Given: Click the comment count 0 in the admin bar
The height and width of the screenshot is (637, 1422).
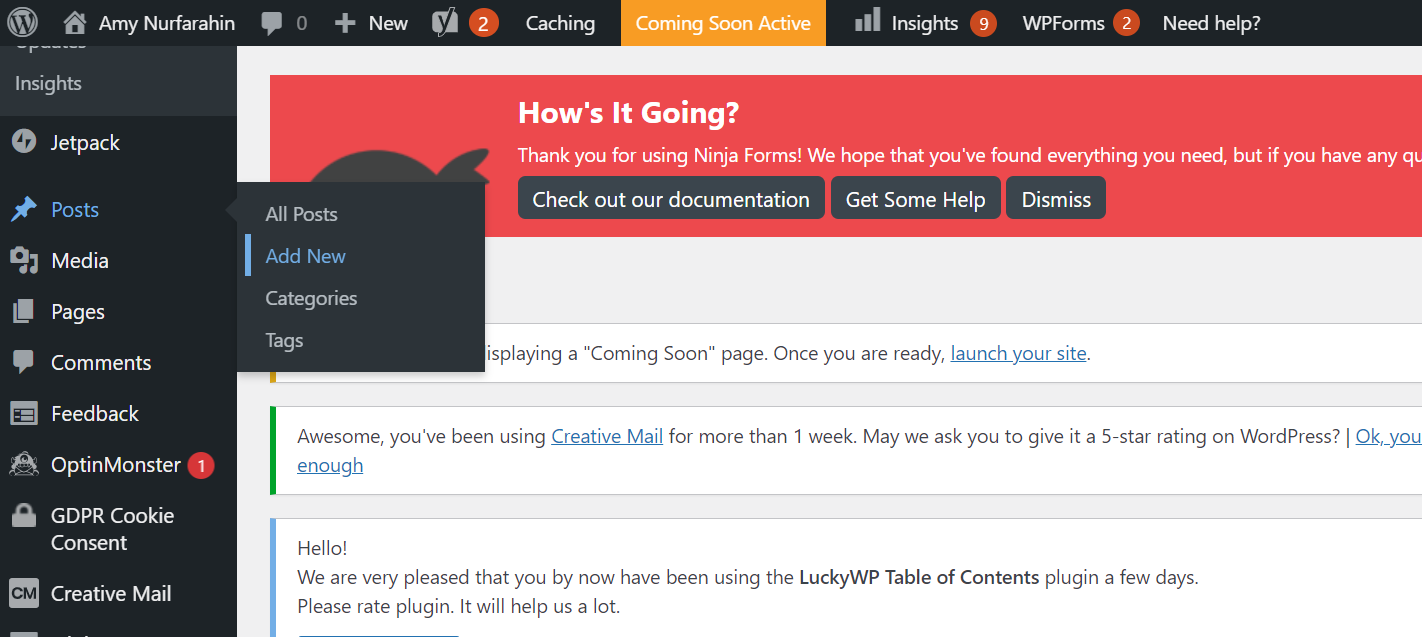Looking at the screenshot, I should [301, 23].
